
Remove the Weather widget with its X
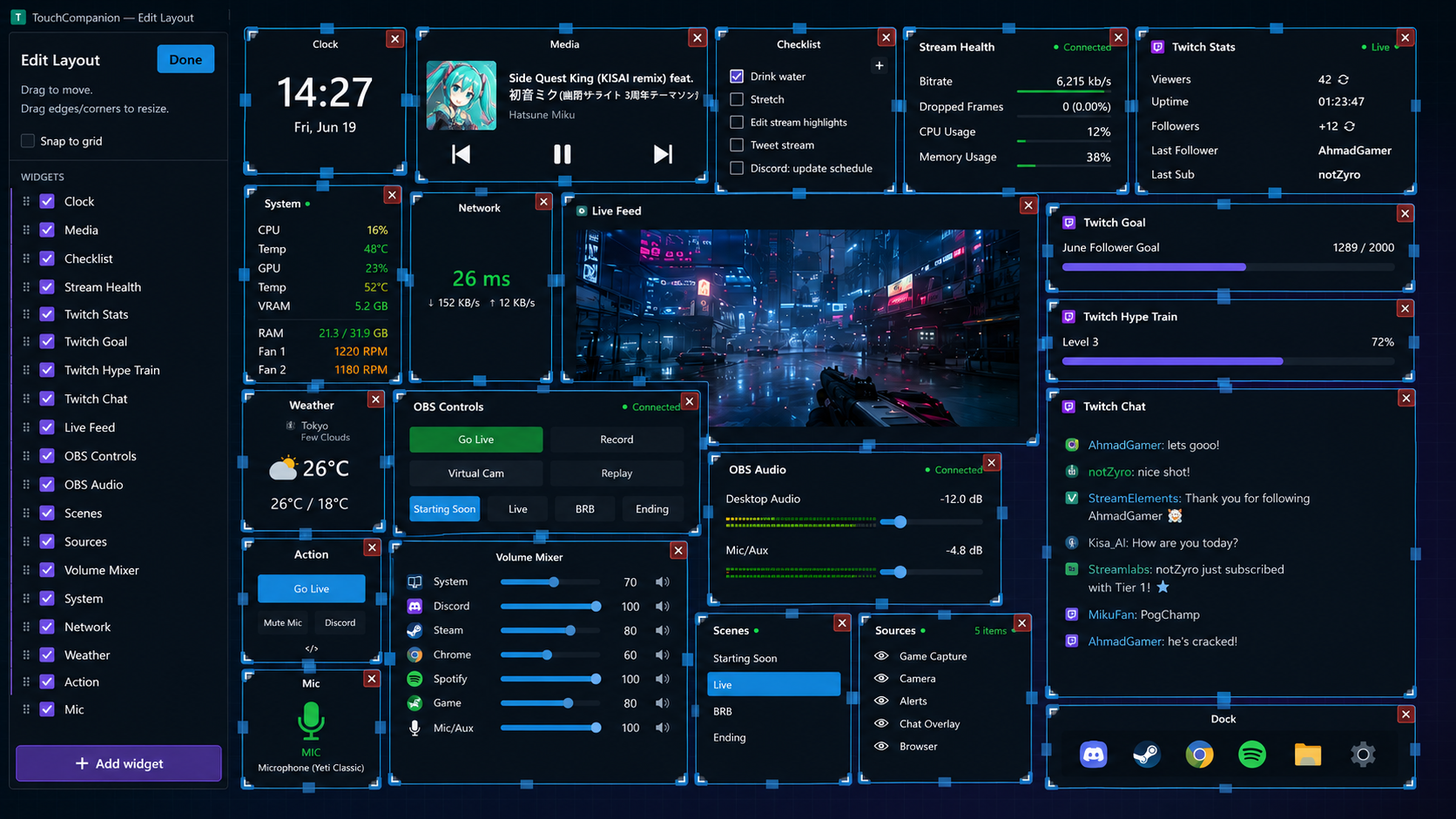375,399
